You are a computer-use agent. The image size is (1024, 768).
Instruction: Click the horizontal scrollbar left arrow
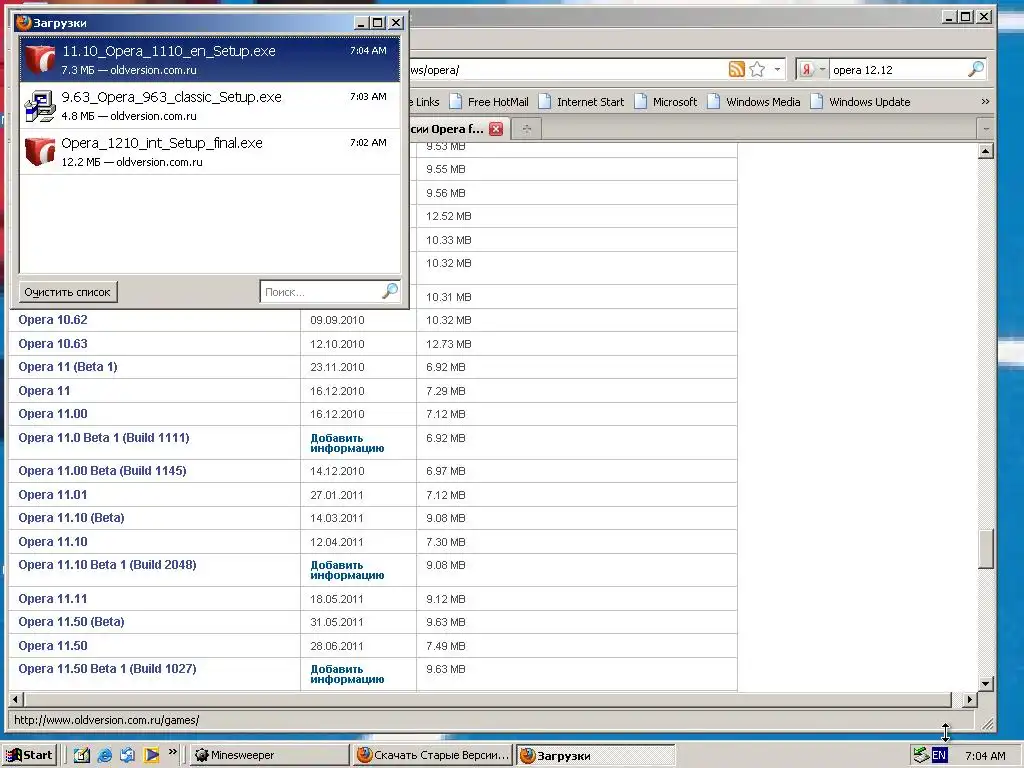click(x=16, y=699)
